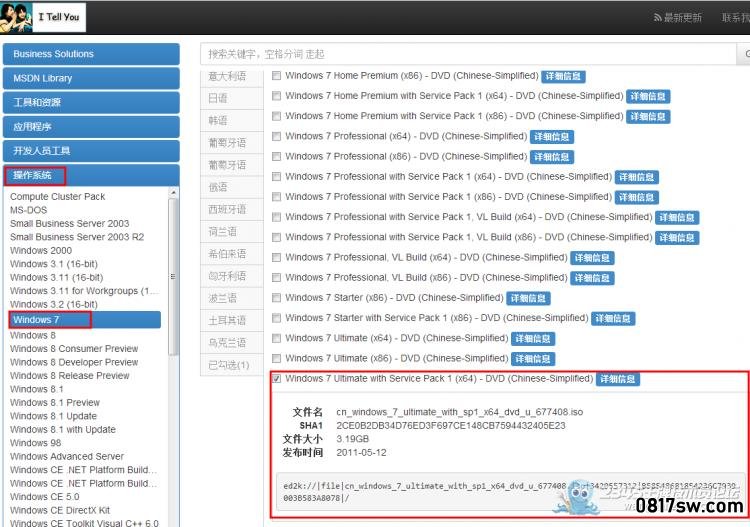Click the OS list scrollbar up arrow
The height and width of the screenshot is (527, 750).
tap(173, 193)
